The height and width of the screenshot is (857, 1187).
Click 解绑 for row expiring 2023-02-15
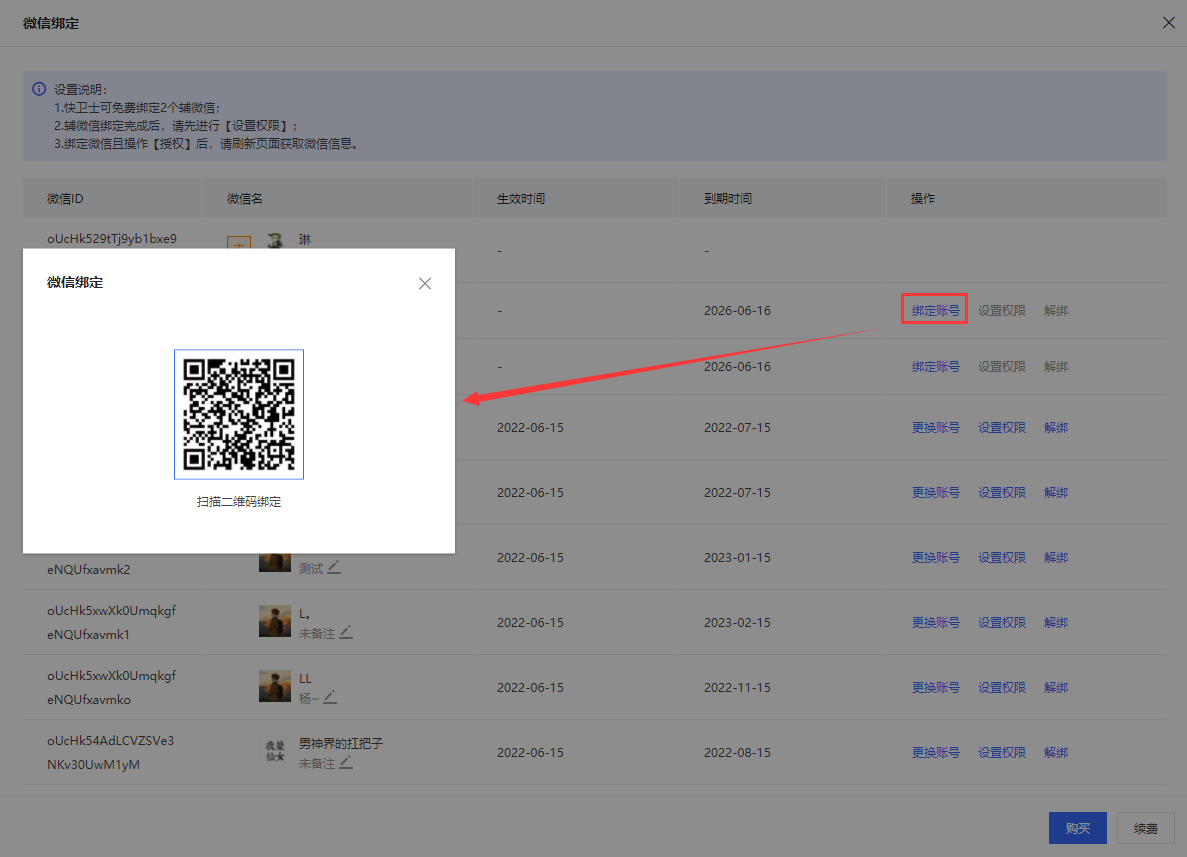click(1056, 622)
